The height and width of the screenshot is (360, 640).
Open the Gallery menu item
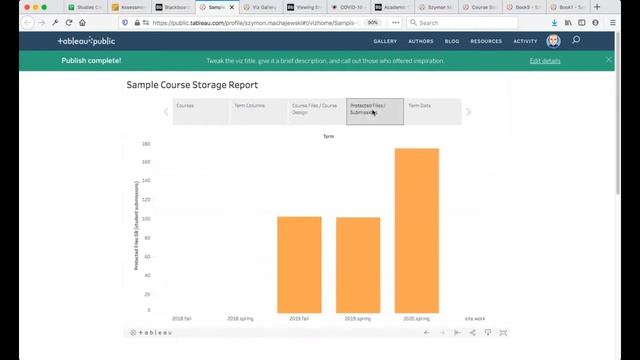pyautogui.click(x=385, y=41)
